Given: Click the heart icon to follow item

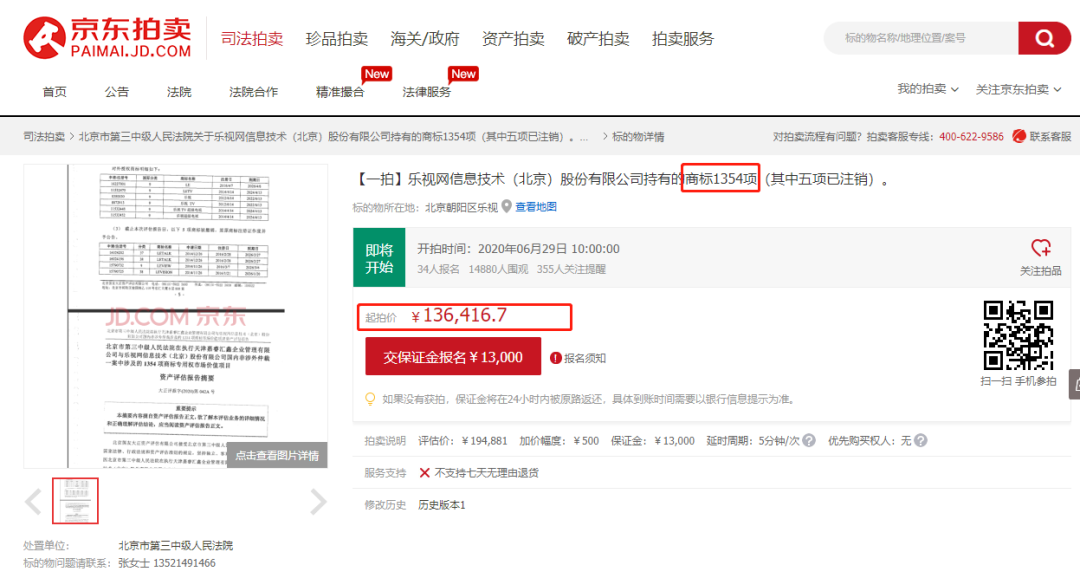Looking at the screenshot, I should click(x=1041, y=247).
